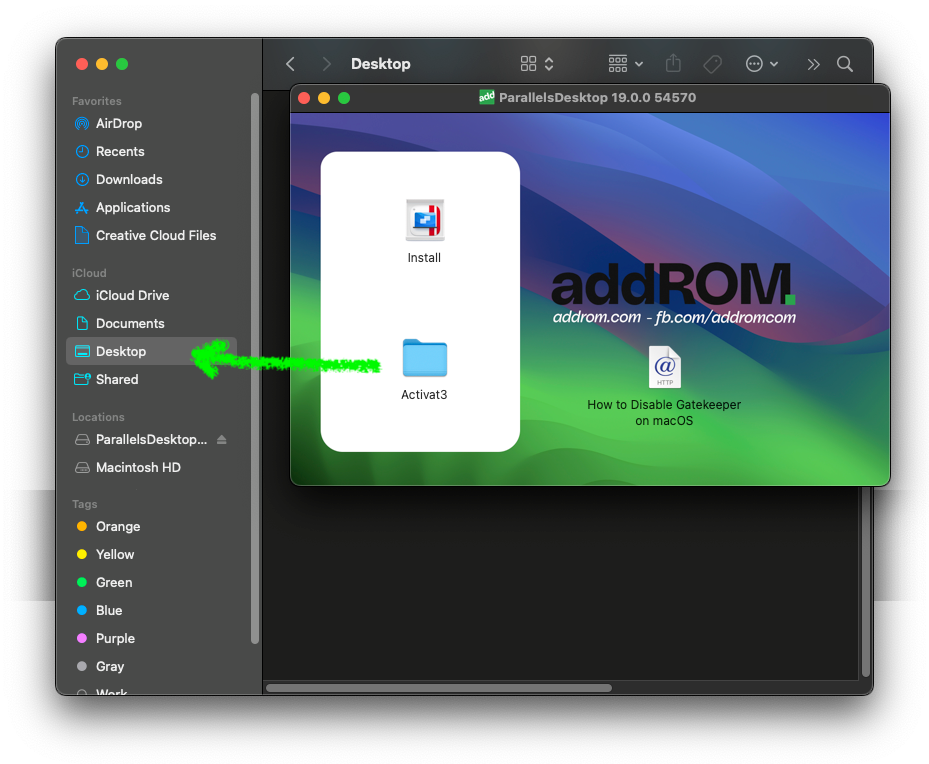Select the Purple tag dot
This screenshot has height=764, width=929.
coord(82,638)
